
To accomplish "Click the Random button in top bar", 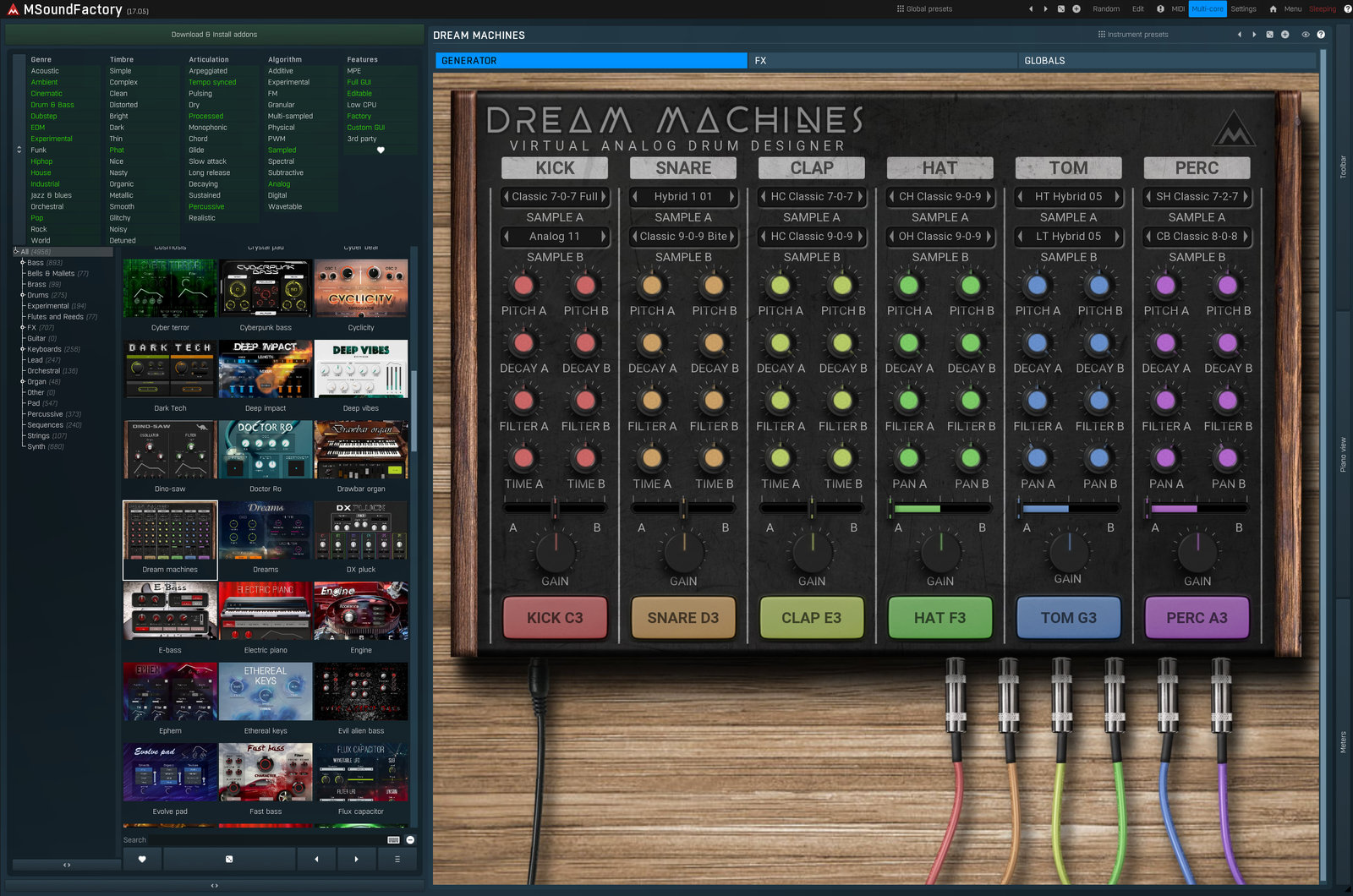I will coord(1105,8).
